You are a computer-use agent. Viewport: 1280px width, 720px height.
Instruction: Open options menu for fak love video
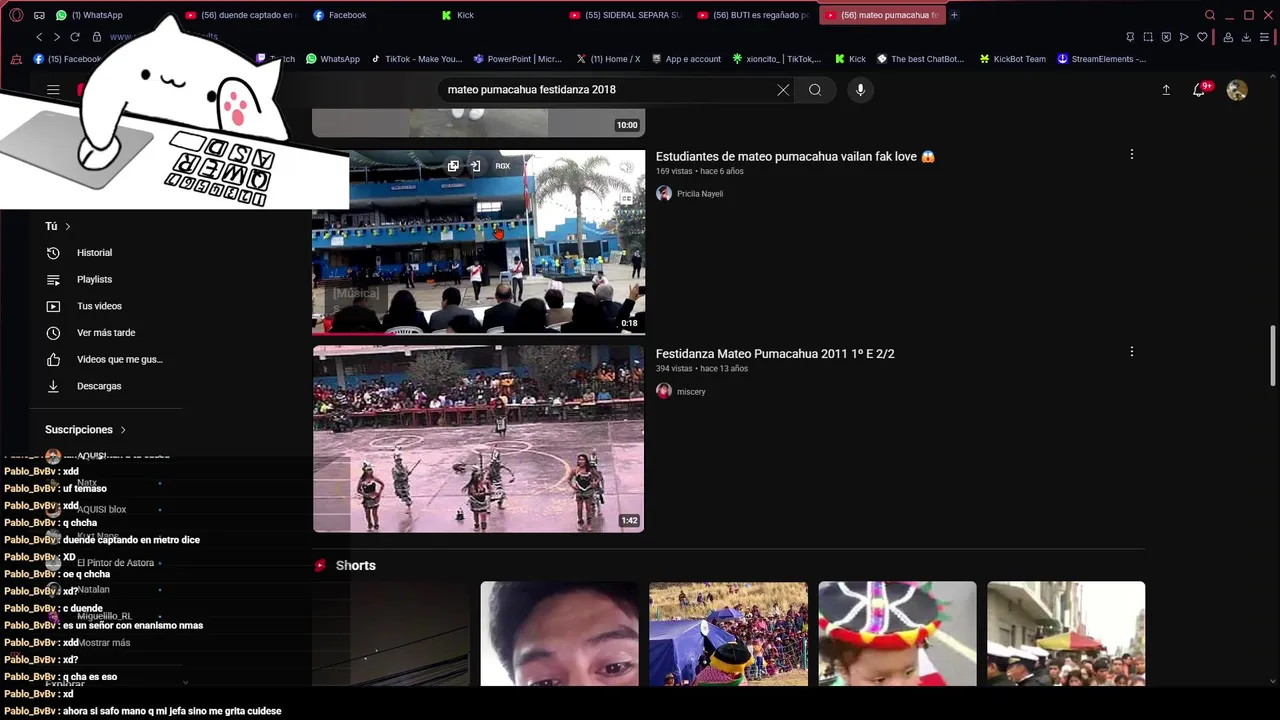point(1131,155)
